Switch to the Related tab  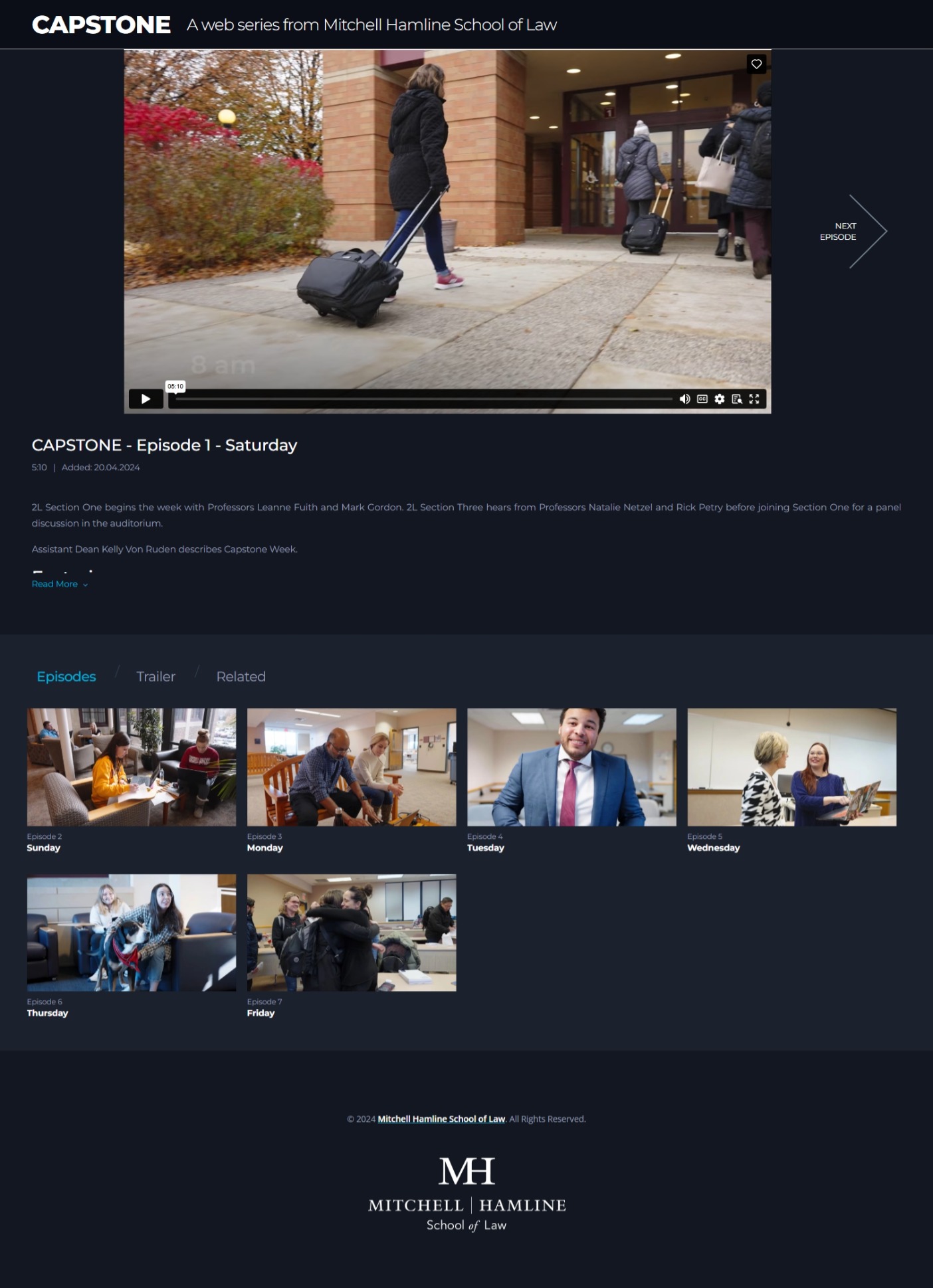click(241, 676)
